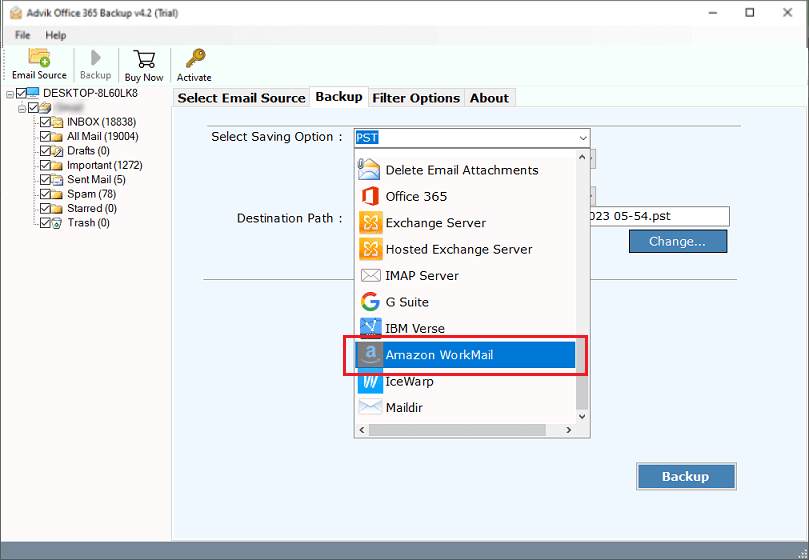
Task: Toggle the Starred (0) checkbox
Action: [x=45, y=209]
